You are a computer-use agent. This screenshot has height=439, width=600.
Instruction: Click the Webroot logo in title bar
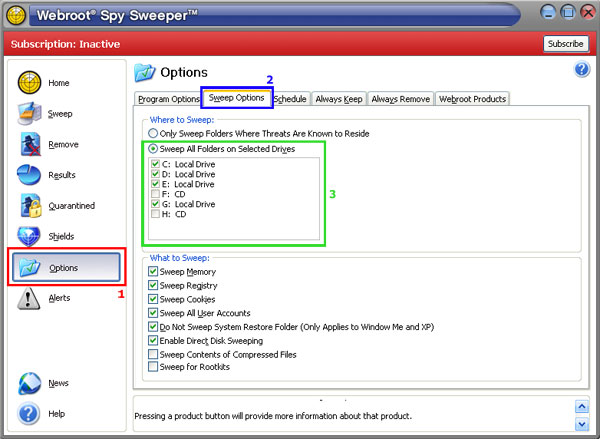coord(16,15)
